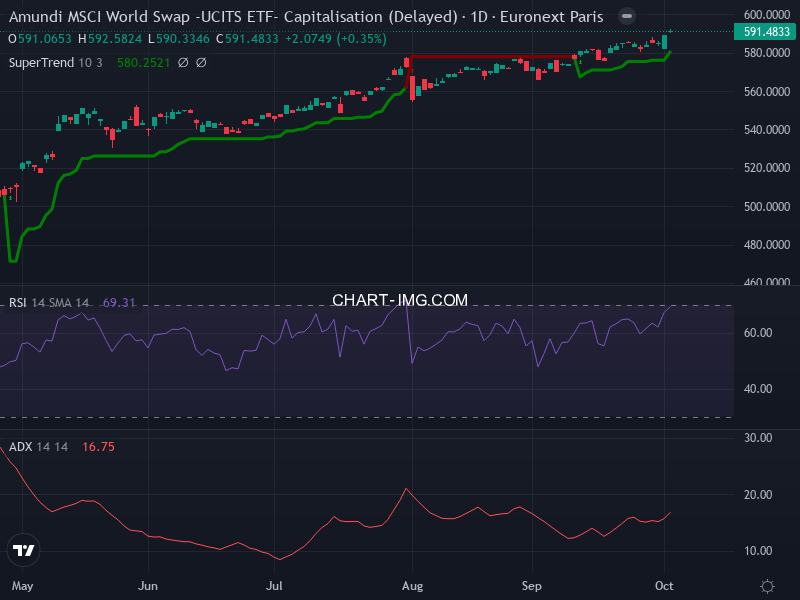Image resolution: width=800 pixels, height=600 pixels.
Task: Click the market status indicator icon
Action: click(626, 17)
